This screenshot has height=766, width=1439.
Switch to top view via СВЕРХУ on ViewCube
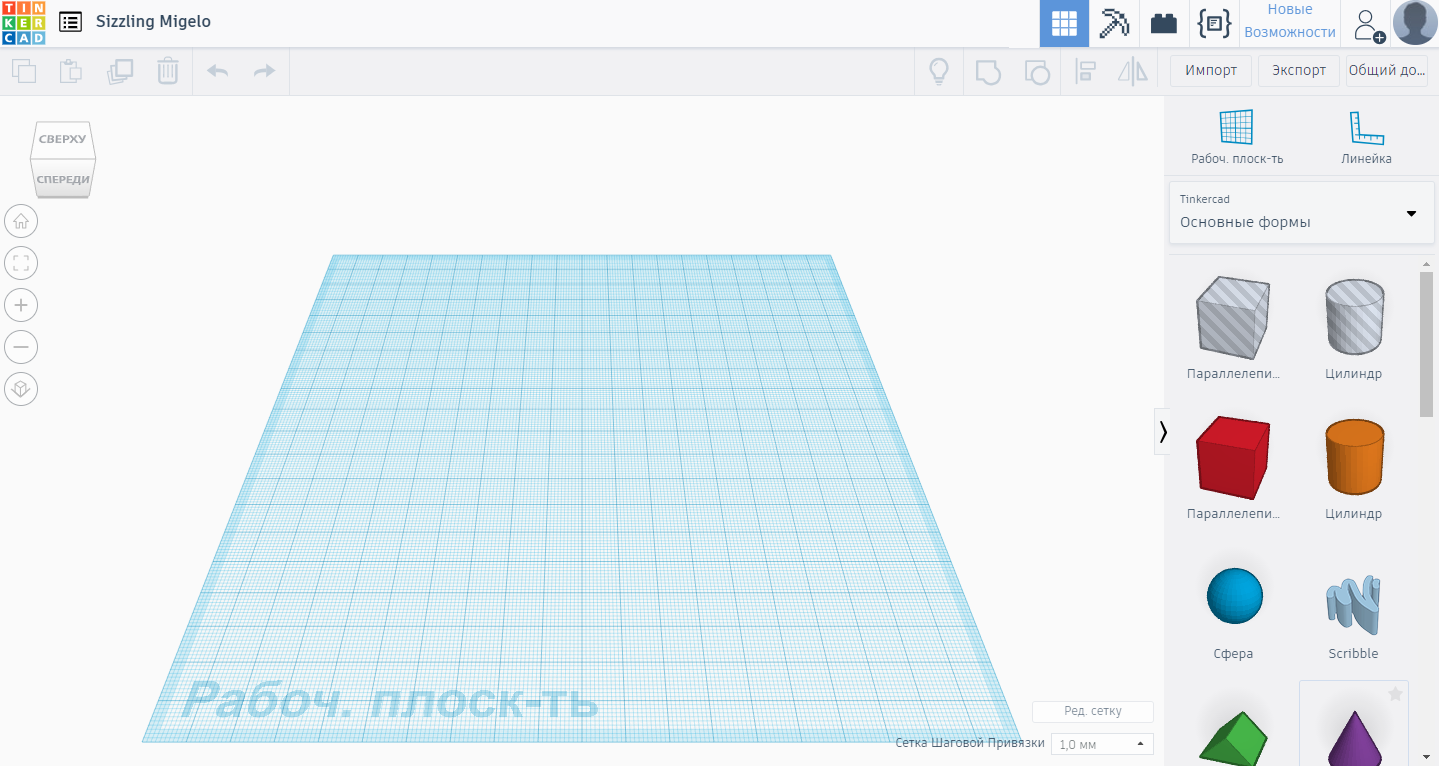[62, 139]
